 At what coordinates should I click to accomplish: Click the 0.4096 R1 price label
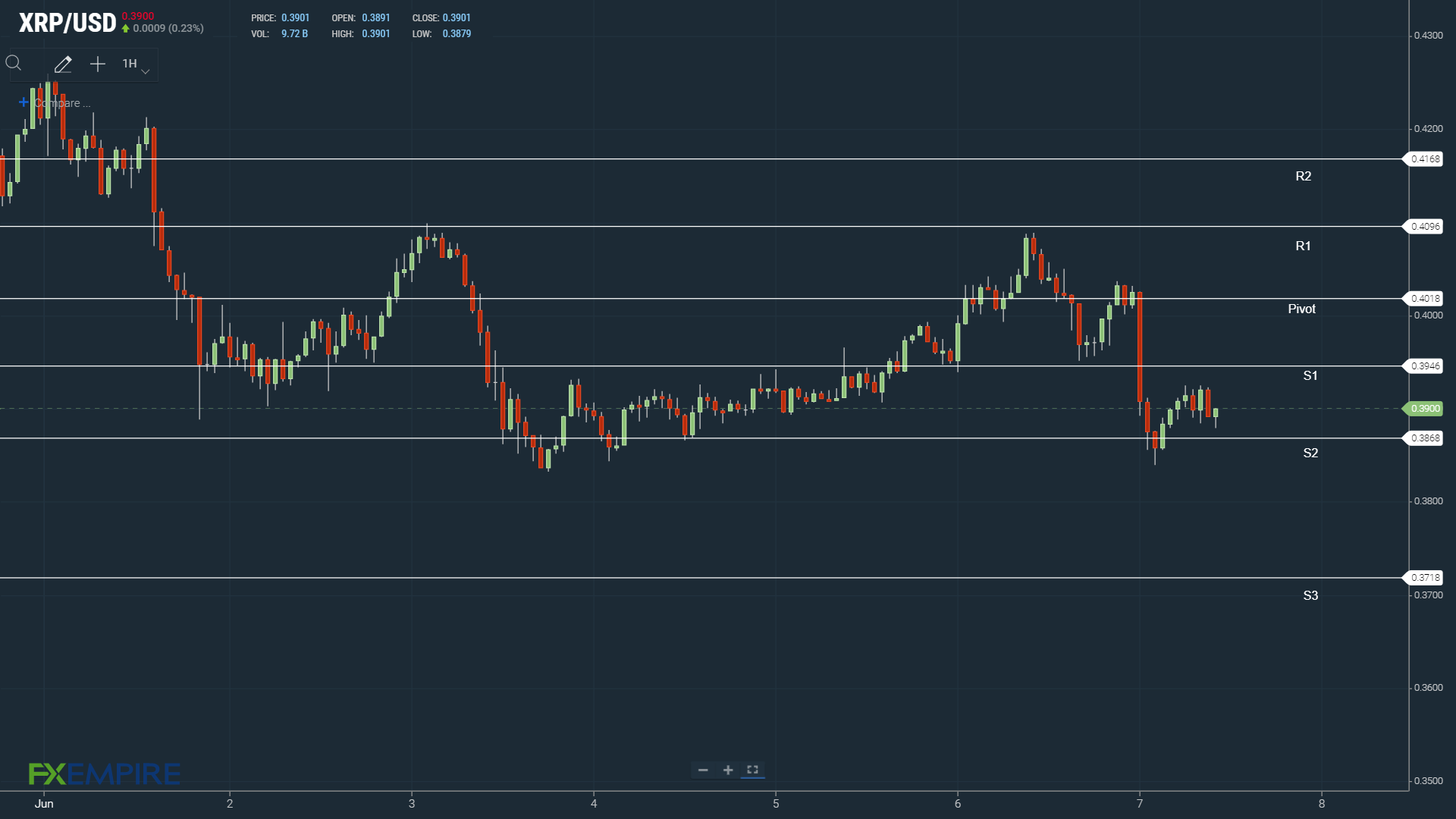[1423, 227]
